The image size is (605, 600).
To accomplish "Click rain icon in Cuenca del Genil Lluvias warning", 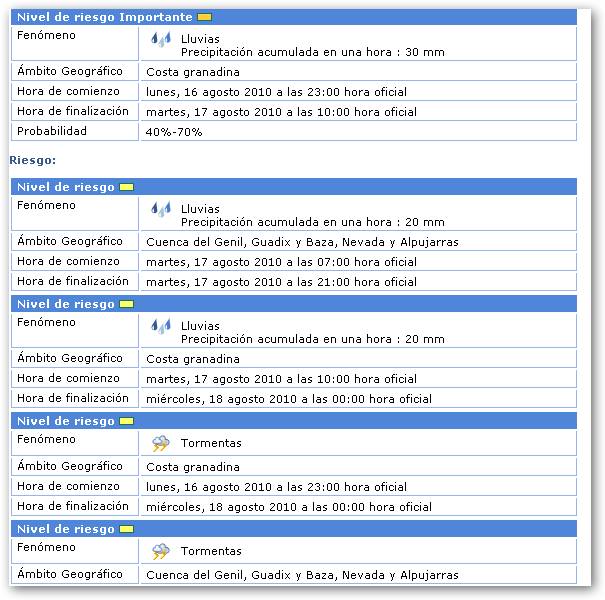I will coord(160,209).
